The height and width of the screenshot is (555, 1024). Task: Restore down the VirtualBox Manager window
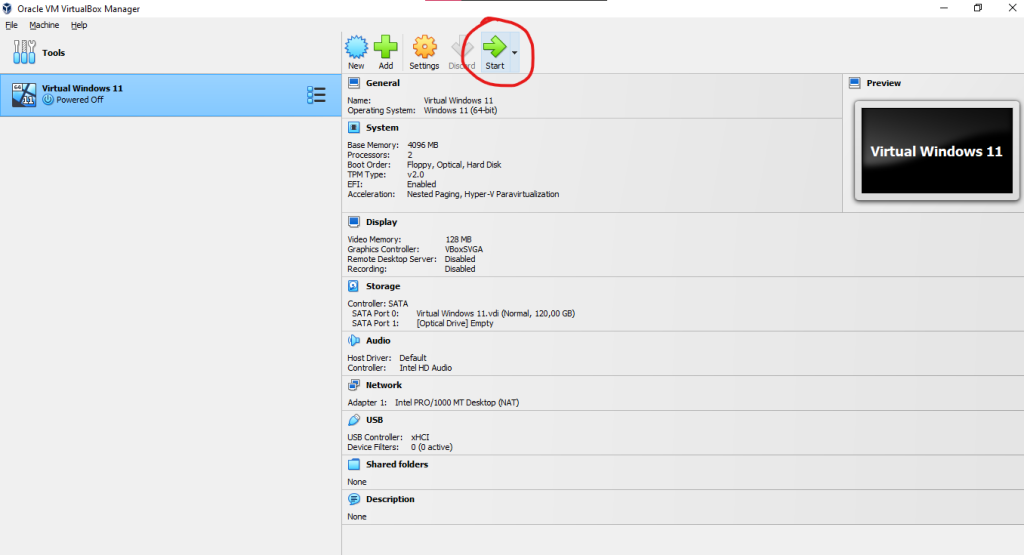(x=978, y=8)
